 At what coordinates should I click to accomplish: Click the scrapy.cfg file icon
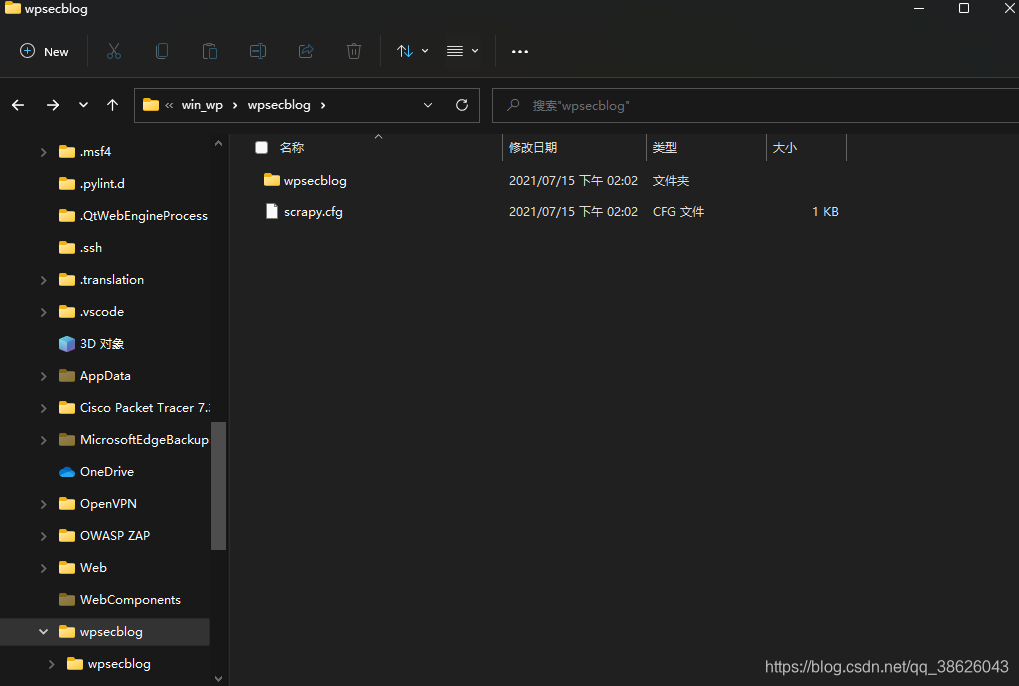coord(272,211)
